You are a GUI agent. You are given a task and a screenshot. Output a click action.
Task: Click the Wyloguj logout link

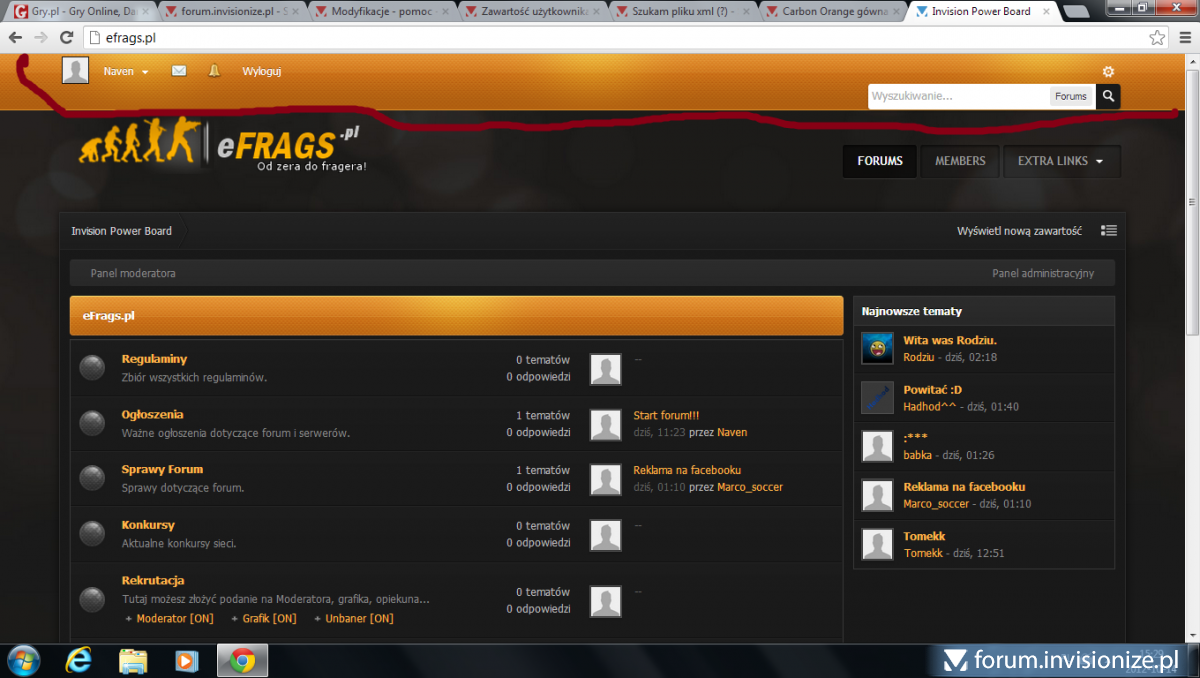tap(262, 71)
